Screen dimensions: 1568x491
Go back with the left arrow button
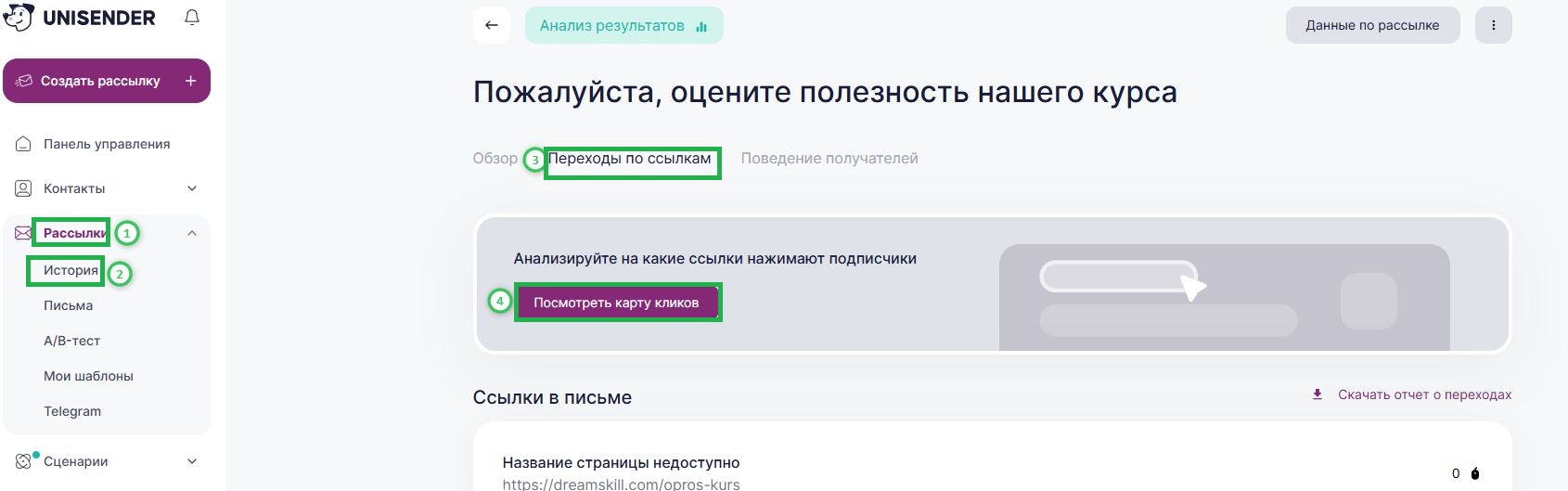[492, 25]
